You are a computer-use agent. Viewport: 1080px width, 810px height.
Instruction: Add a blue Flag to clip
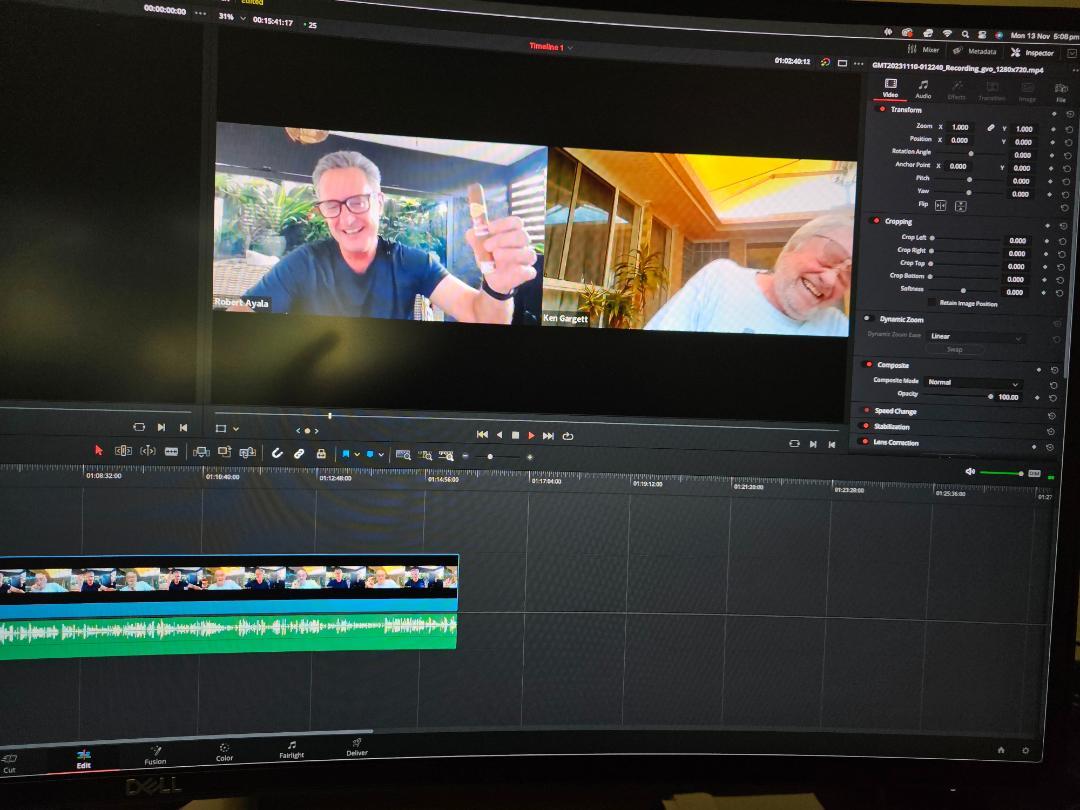click(x=346, y=454)
